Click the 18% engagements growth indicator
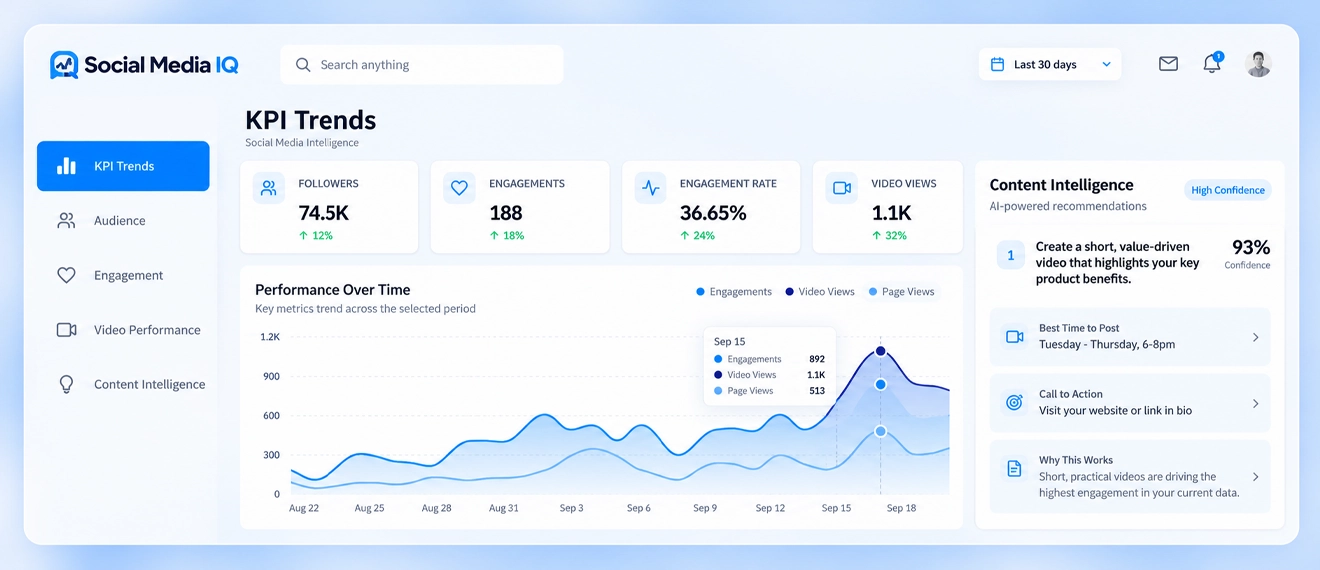The height and width of the screenshot is (570, 1320). tap(506, 236)
